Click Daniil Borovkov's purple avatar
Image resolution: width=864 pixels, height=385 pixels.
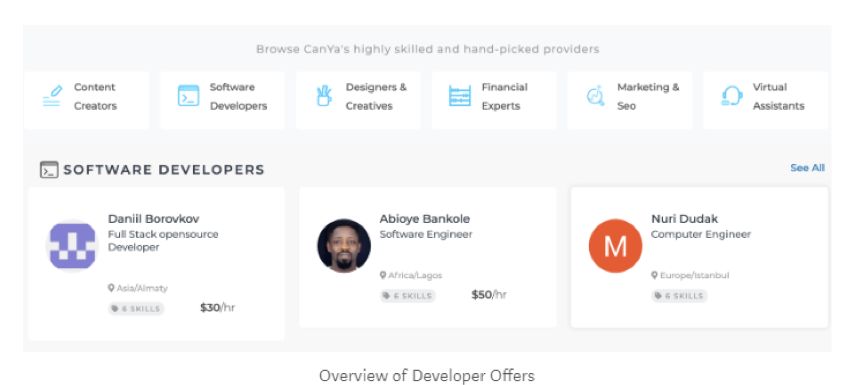(72, 246)
